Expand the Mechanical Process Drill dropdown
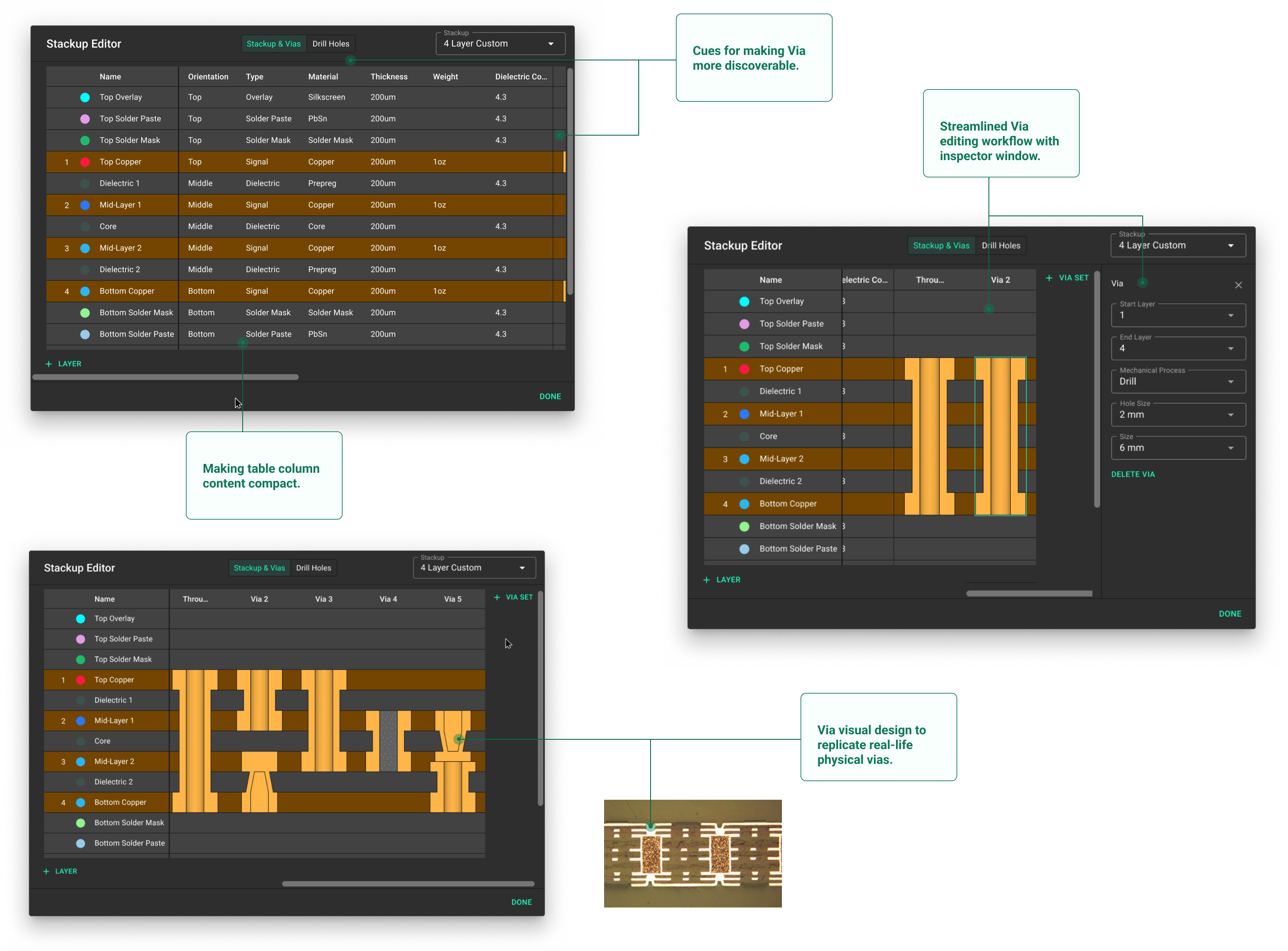 tap(1177, 381)
